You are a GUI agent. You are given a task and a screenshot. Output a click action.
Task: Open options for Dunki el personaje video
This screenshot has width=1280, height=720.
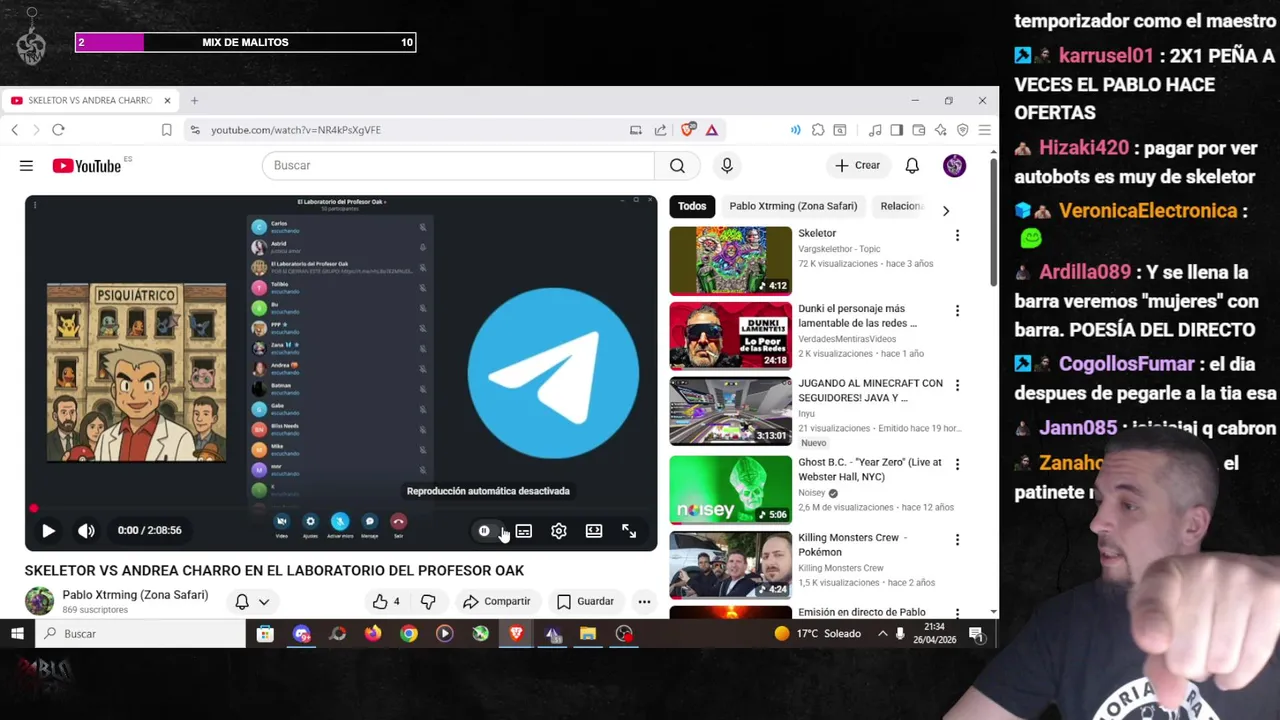[957, 311]
